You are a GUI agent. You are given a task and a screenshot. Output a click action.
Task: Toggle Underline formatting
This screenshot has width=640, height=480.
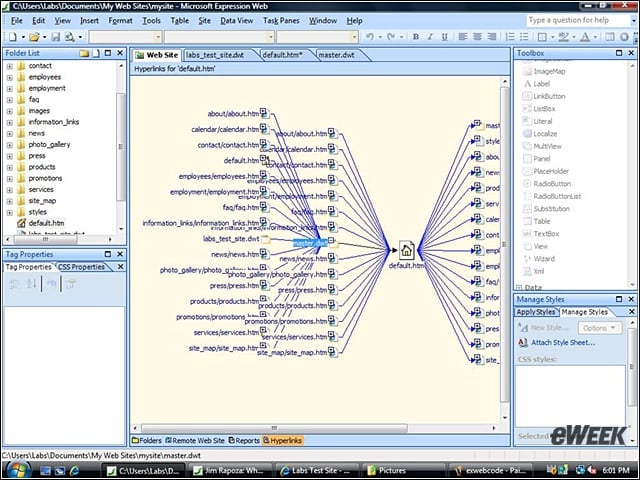pos(444,37)
